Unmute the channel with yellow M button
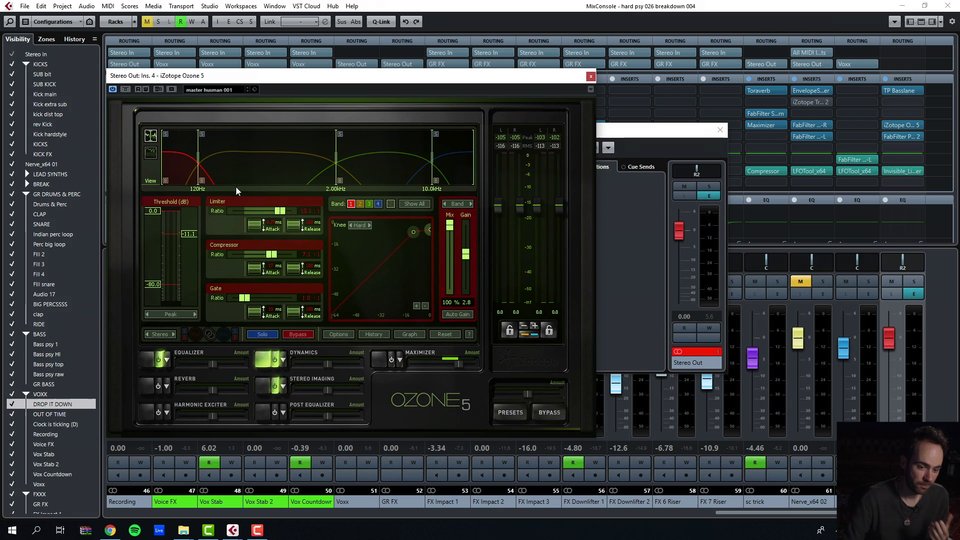 [800, 282]
